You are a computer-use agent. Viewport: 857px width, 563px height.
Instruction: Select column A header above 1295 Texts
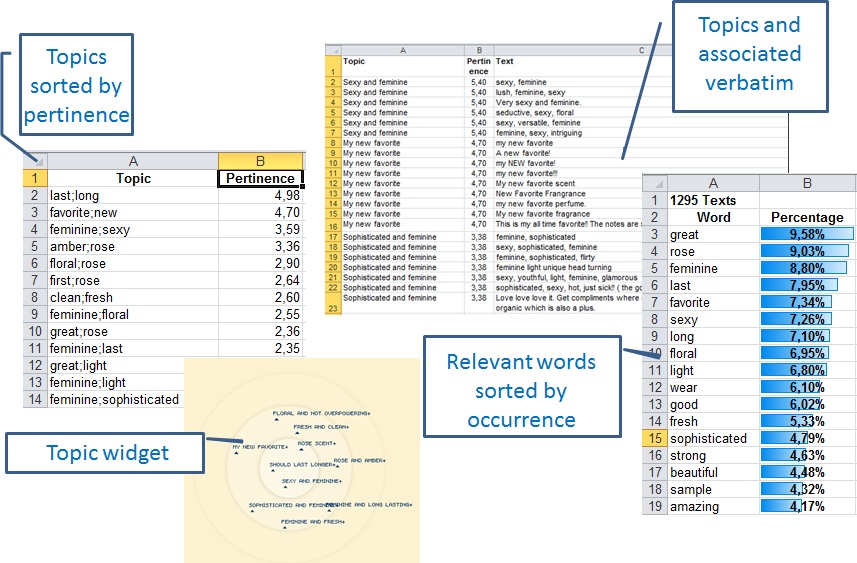coord(713,183)
